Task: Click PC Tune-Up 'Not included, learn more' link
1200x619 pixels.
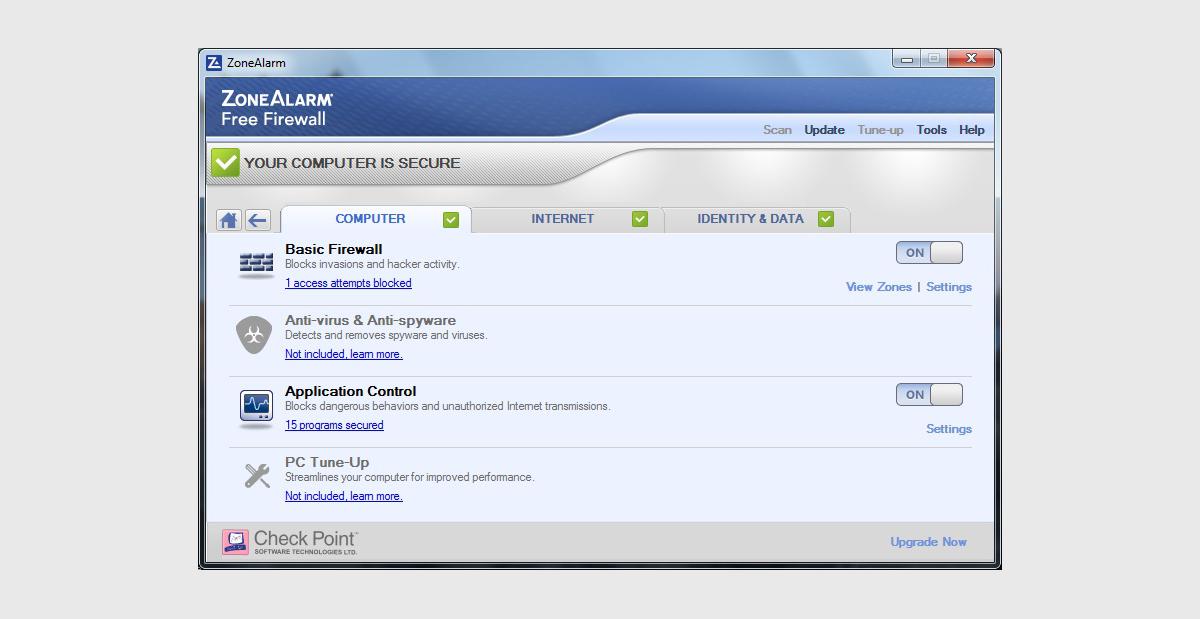Action: (x=344, y=496)
